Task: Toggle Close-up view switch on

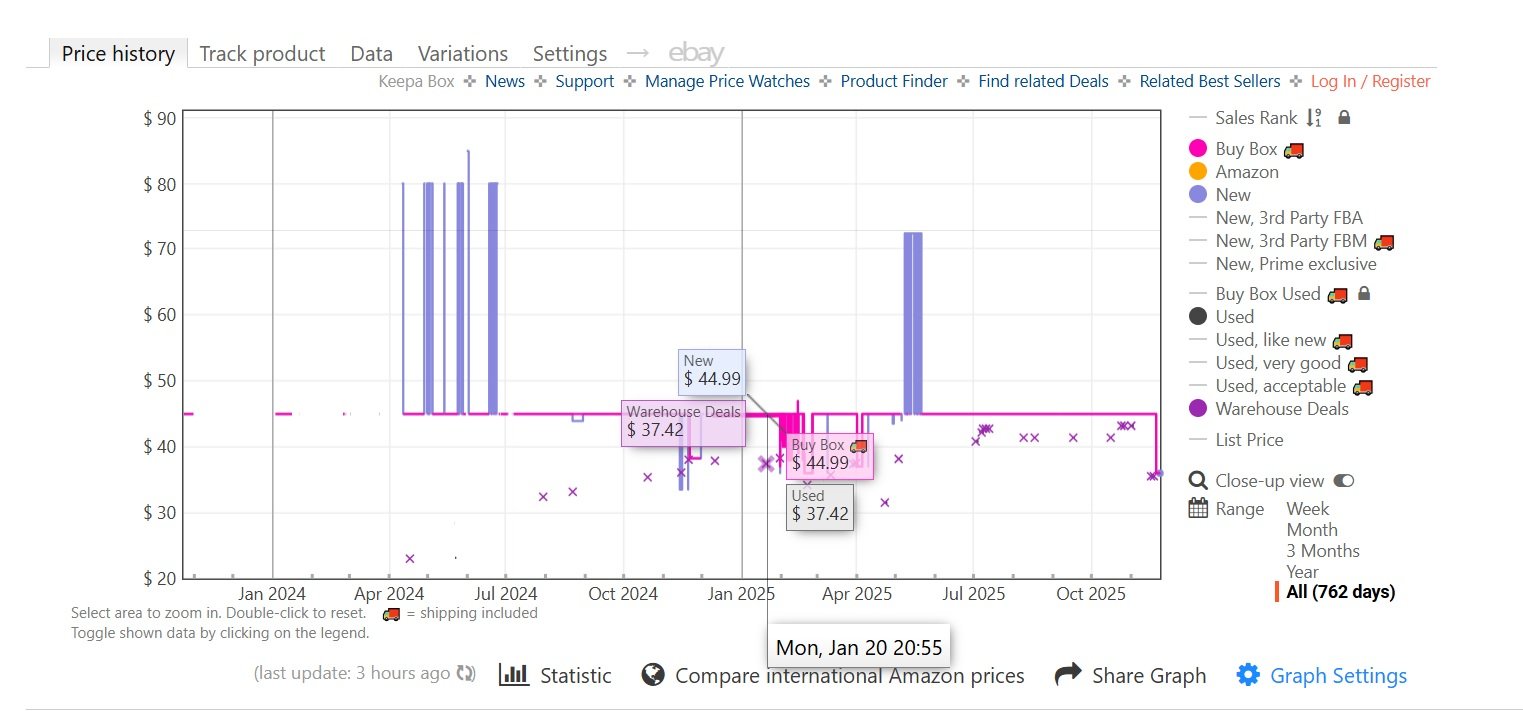Action: coord(1344,480)
